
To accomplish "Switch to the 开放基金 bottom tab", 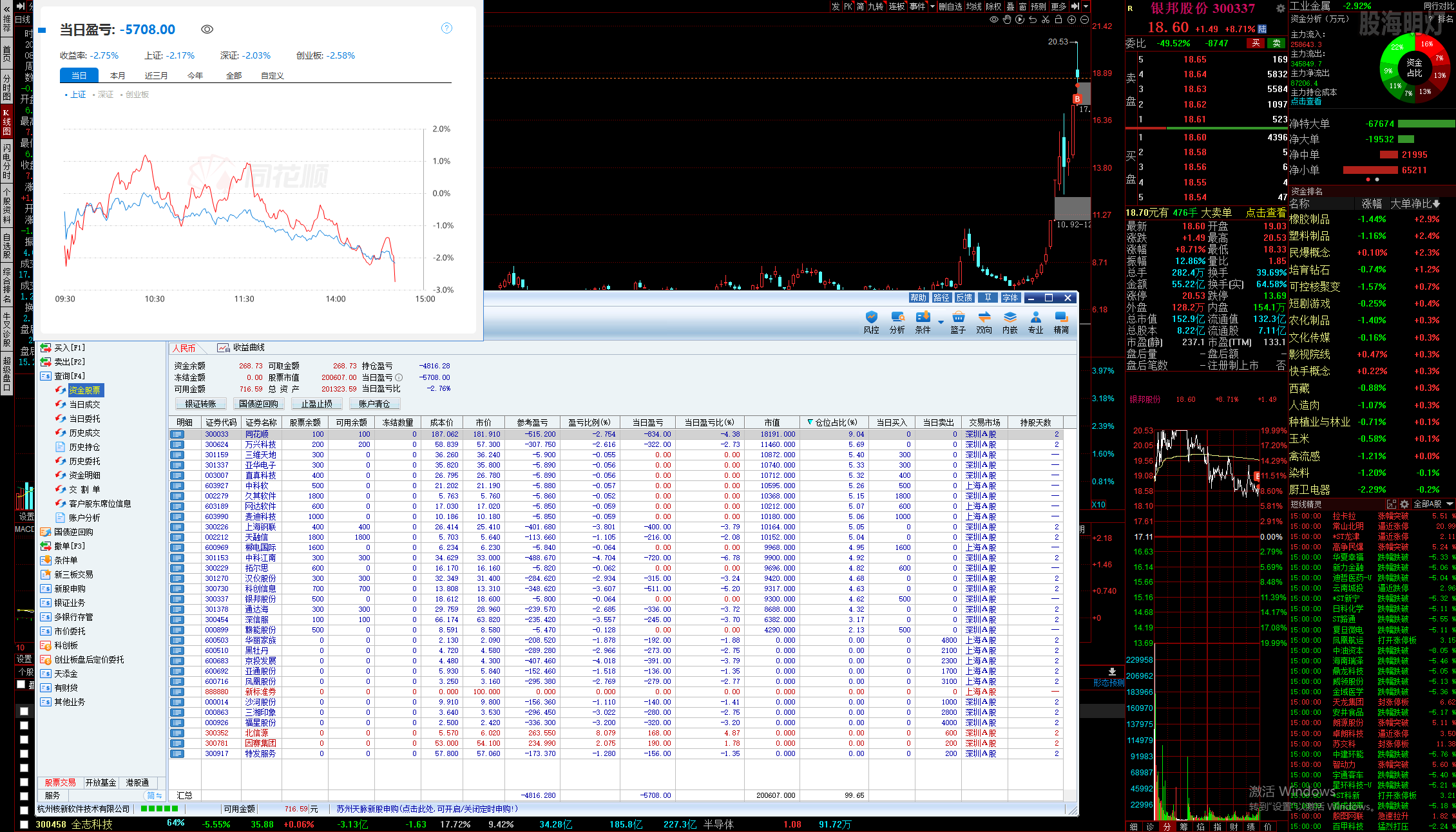I will (101, 782).
